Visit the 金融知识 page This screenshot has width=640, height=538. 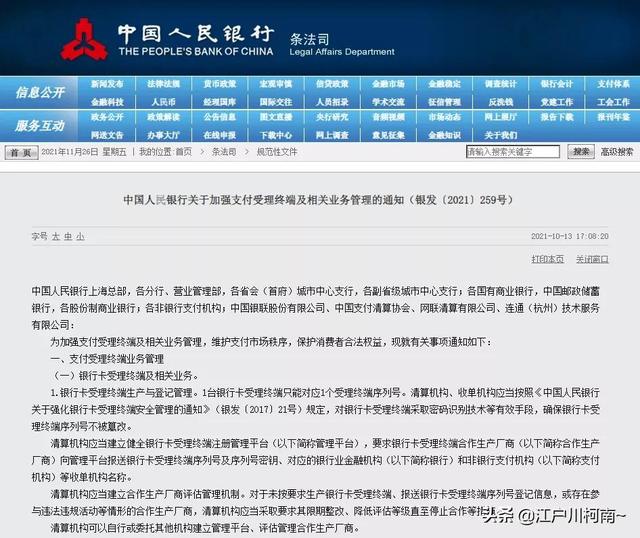444,135
